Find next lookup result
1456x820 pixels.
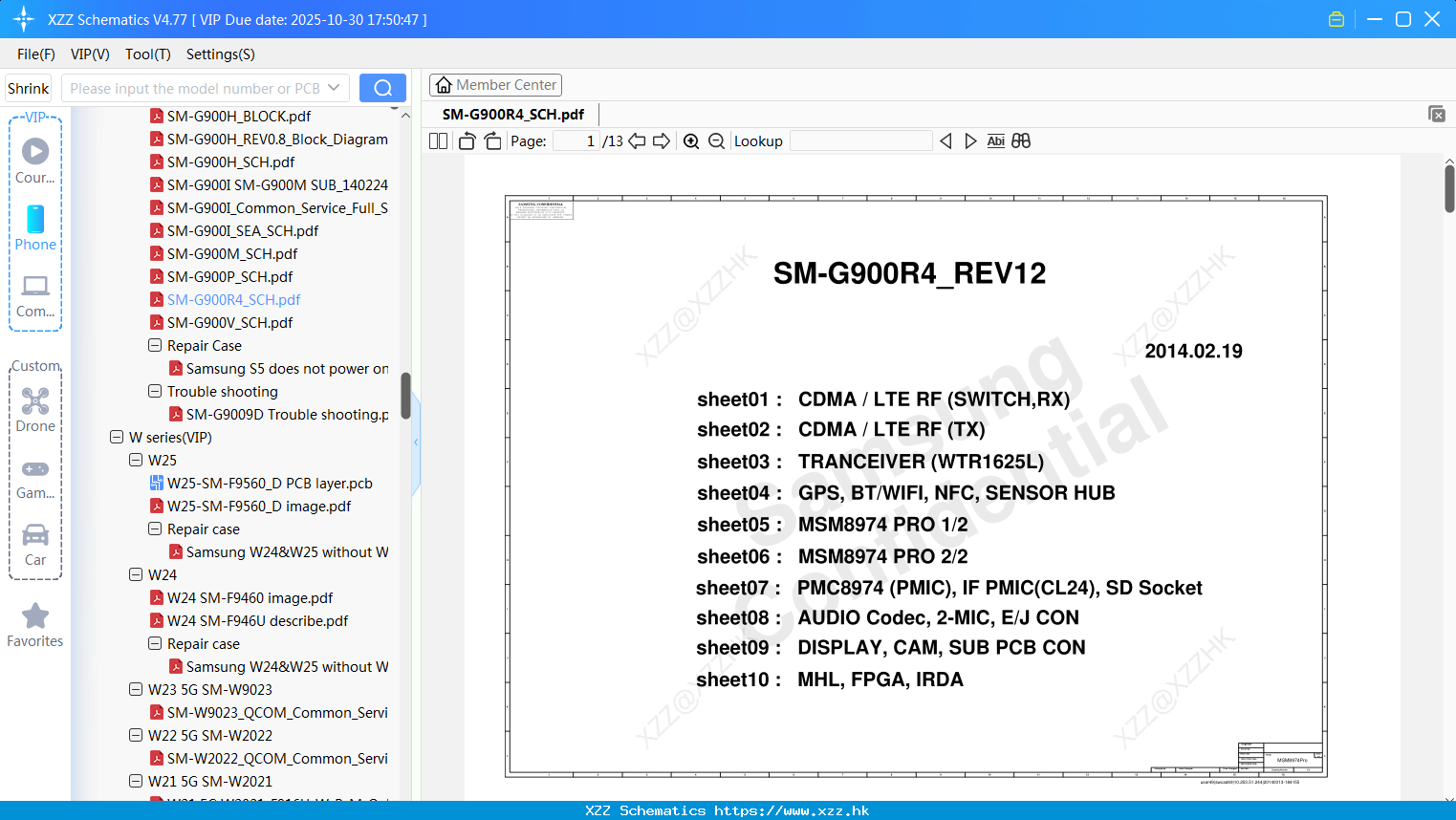(970, 140)
